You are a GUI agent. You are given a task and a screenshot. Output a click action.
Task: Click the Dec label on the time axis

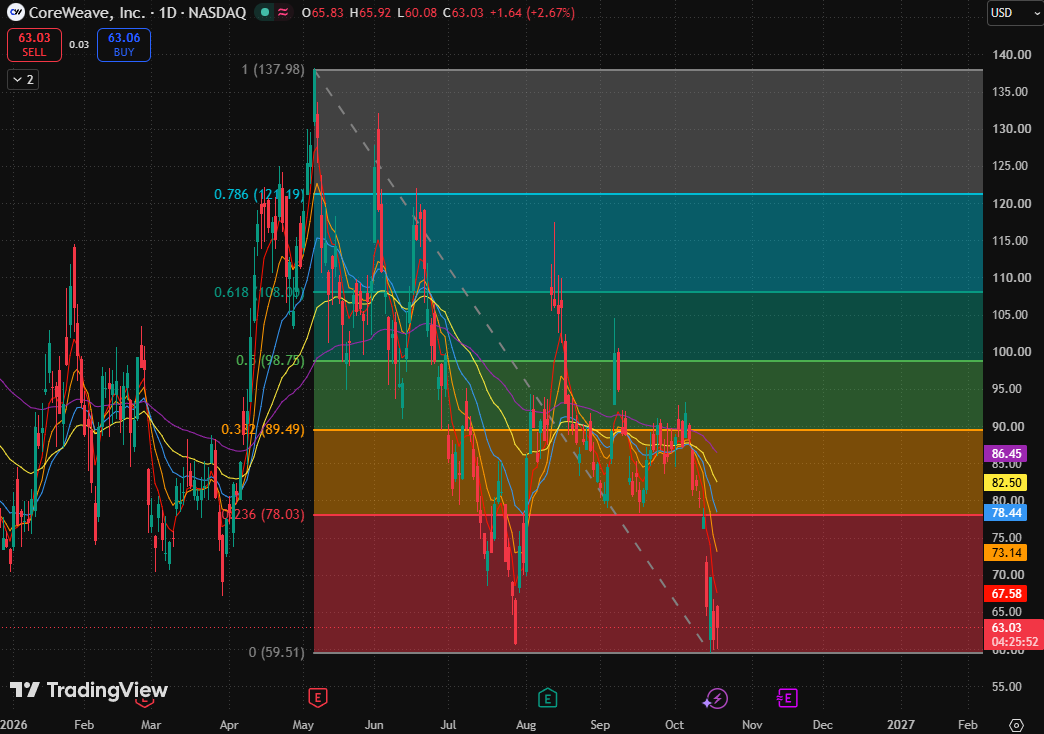click(x=822, y=725)
